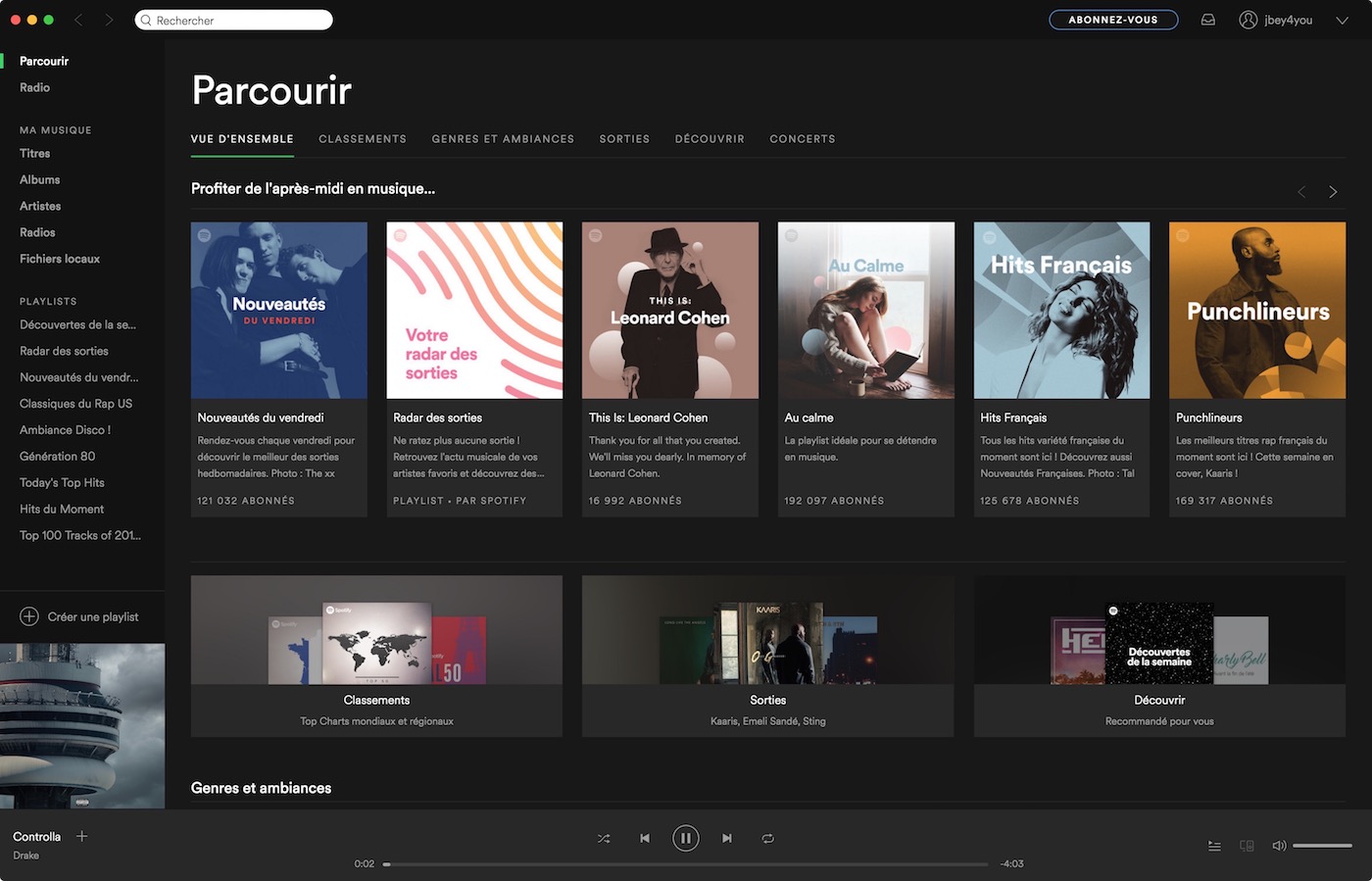Click the Punchlineurs playlist title text
Screen dimensions: 1372x881
pyautogui.click(x=1209, y=417)
